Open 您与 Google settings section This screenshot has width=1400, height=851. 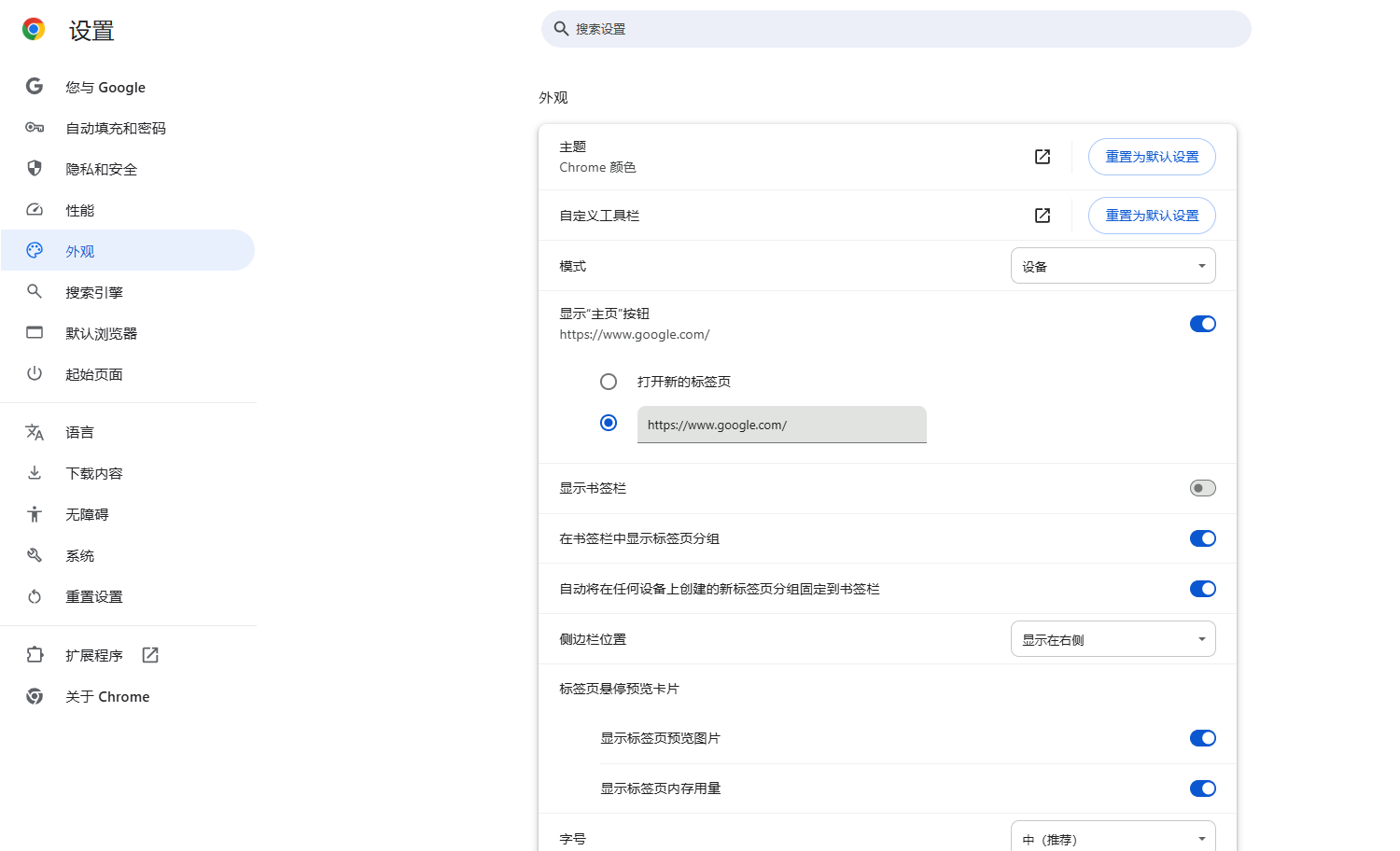(x=127, y=87)
